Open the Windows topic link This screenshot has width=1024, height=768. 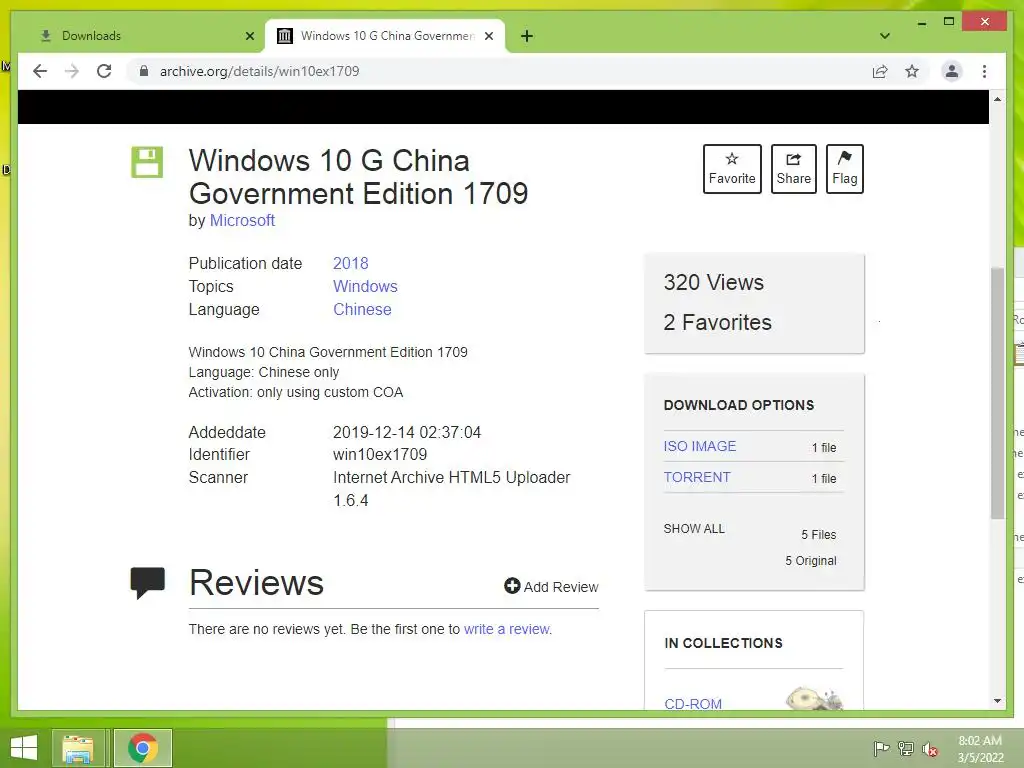click(x=365, y=286)
